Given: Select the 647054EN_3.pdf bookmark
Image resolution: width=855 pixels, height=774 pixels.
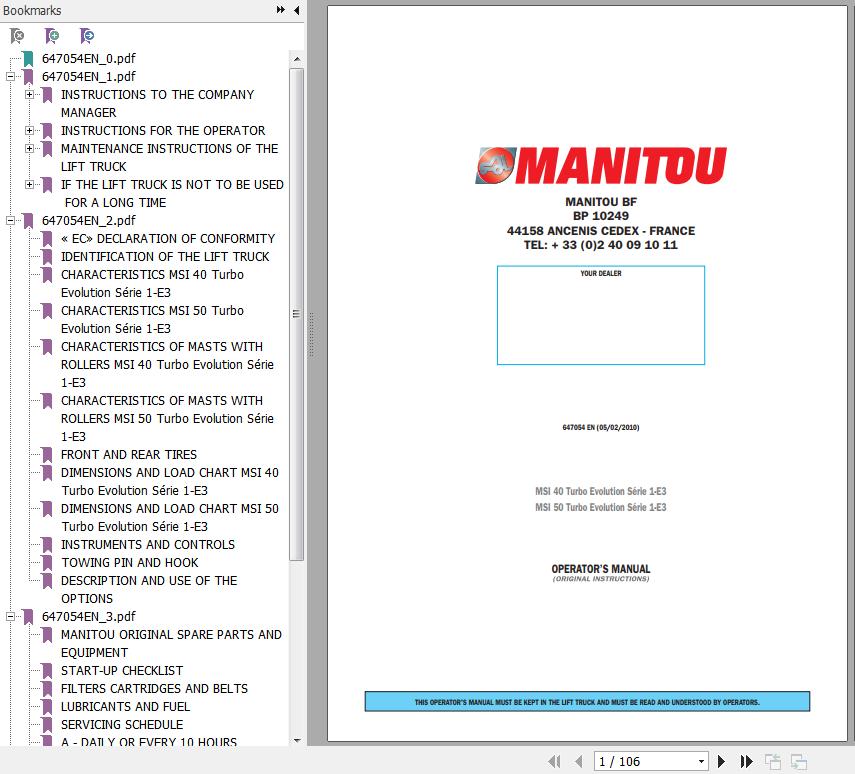Looking at the screenshot, I should (x=88, y=616).
